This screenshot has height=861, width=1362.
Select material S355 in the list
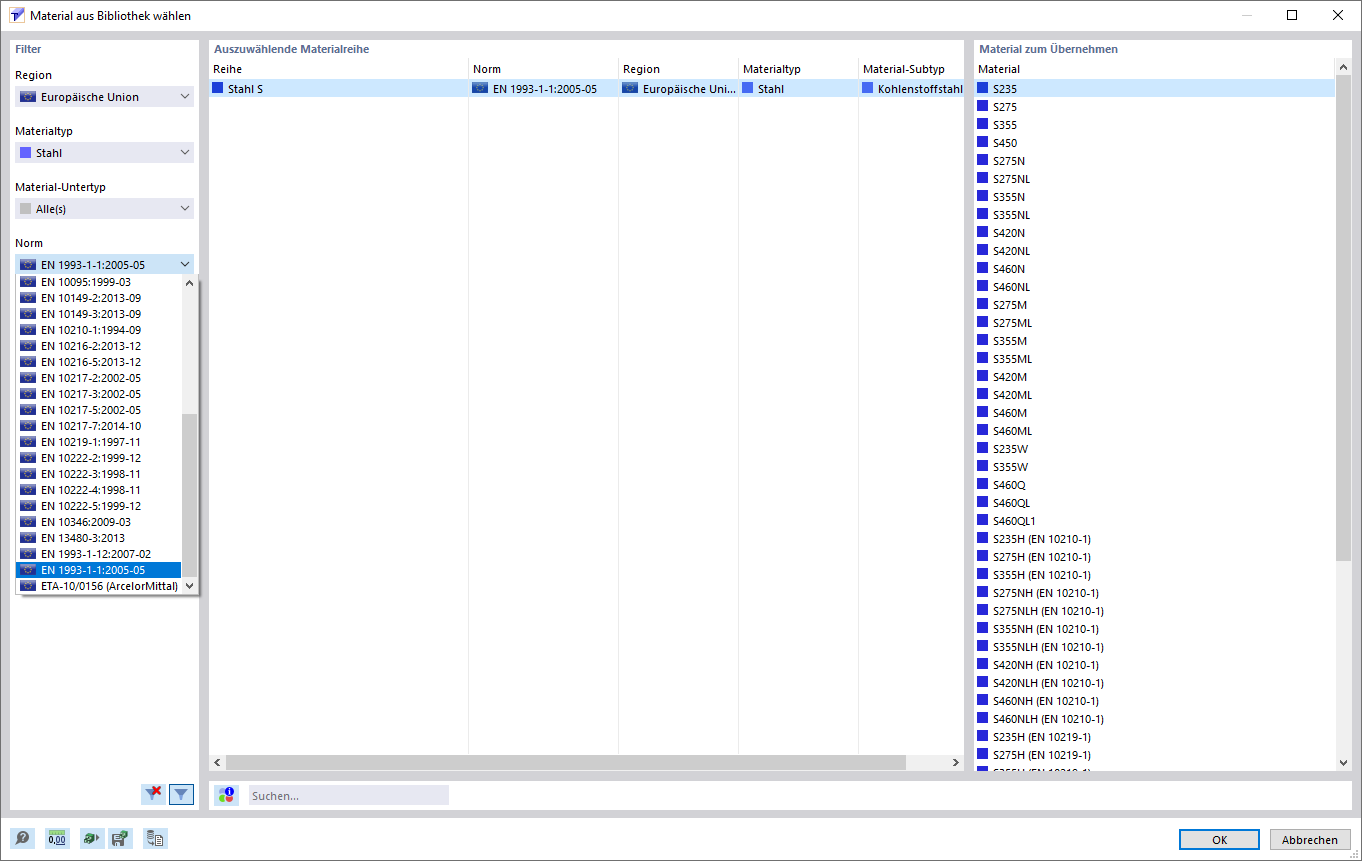[x=1155, y=125]
